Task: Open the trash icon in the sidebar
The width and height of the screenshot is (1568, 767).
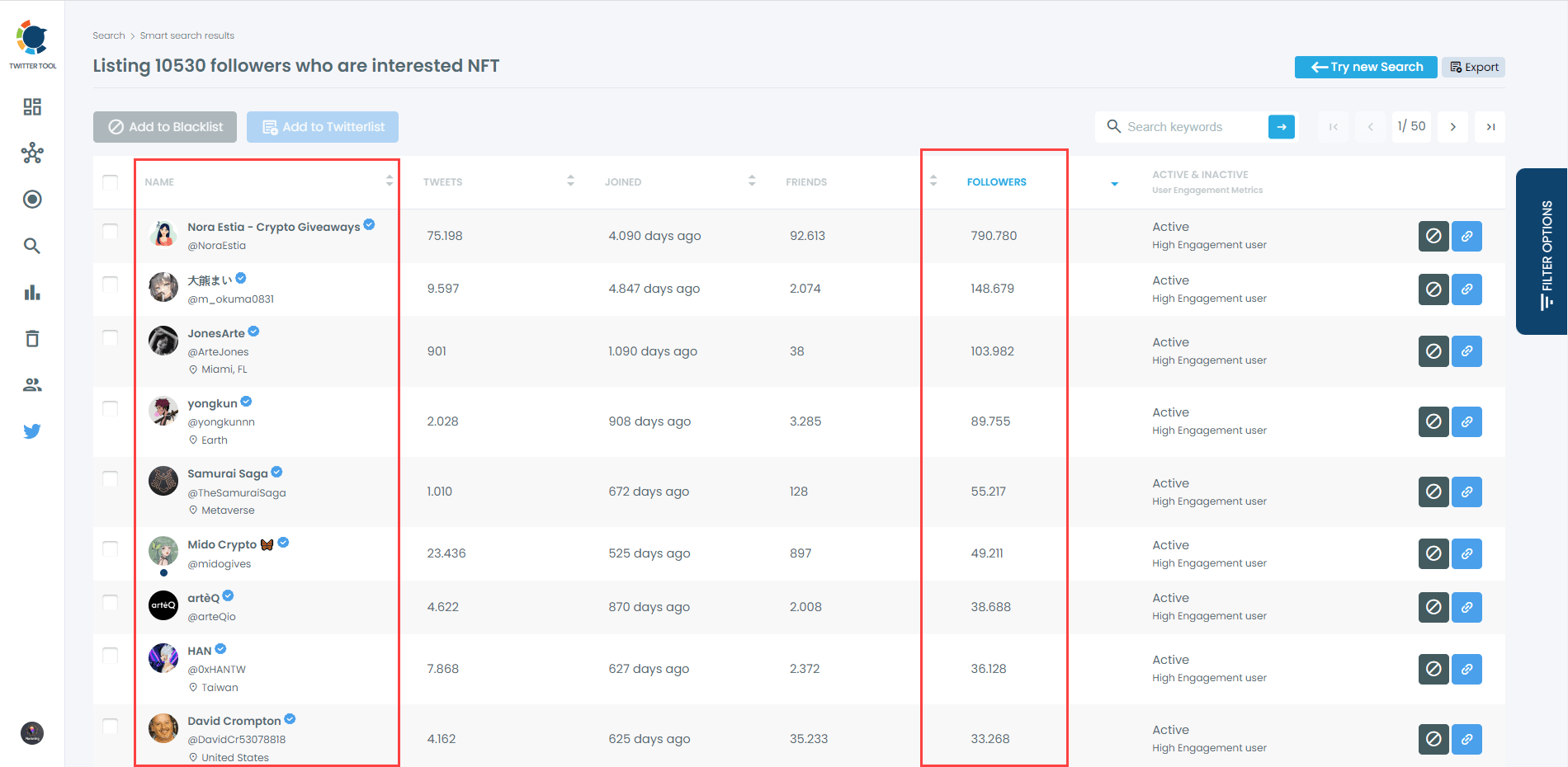Action: [32, 338]
